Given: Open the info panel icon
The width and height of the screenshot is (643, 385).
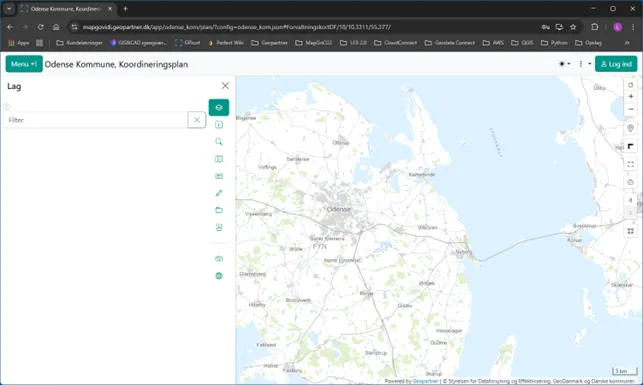Looking at the screenshot, I should pyautogui.click(x=219, y=125).
